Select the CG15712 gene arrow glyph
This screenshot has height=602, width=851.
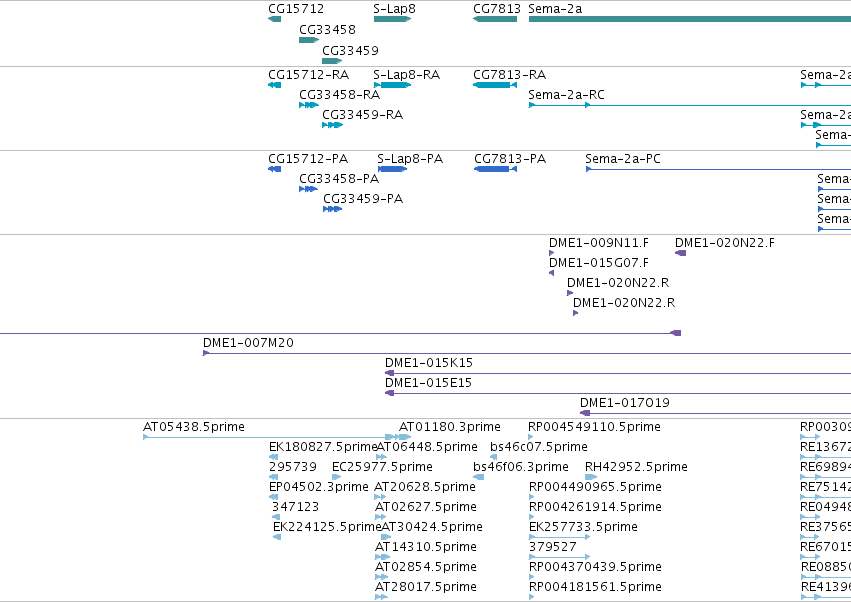pos(275,19)
